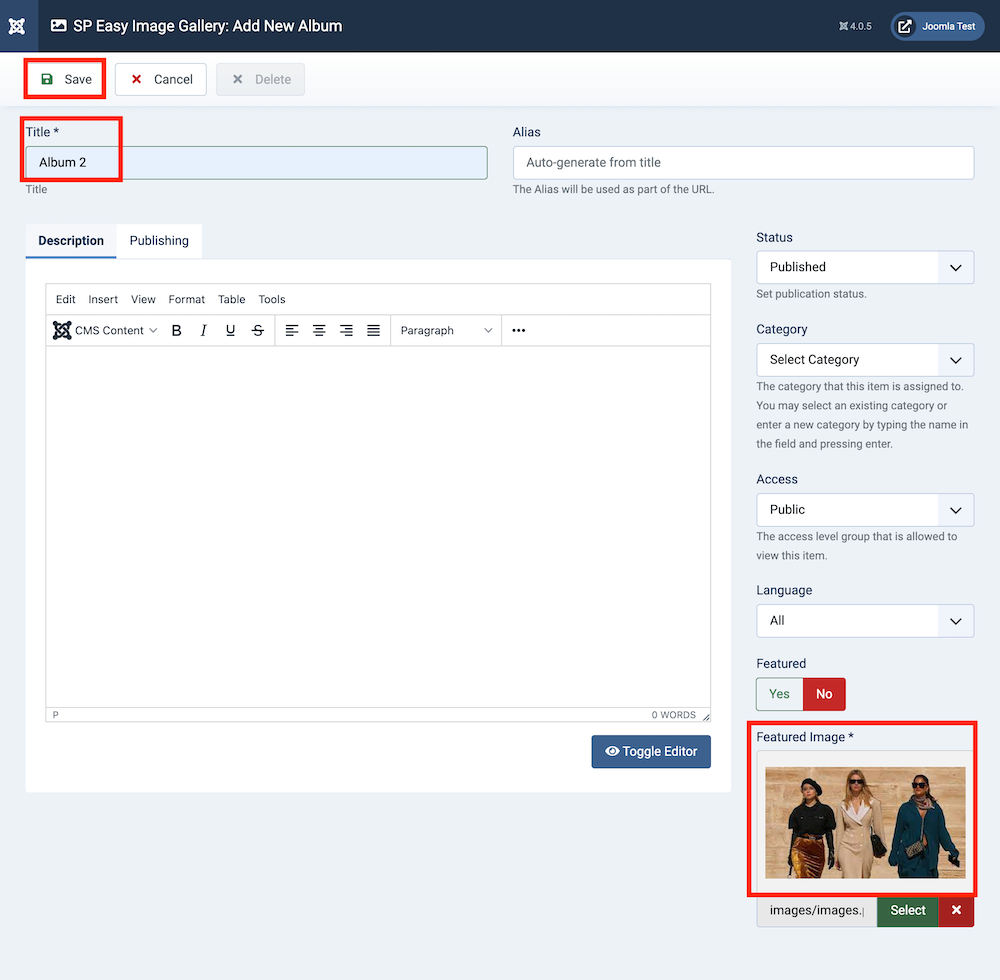Apply bold formatting in the editor
Image resolution: width=1000 pixels, height=980 pixels.
(177, 330)
